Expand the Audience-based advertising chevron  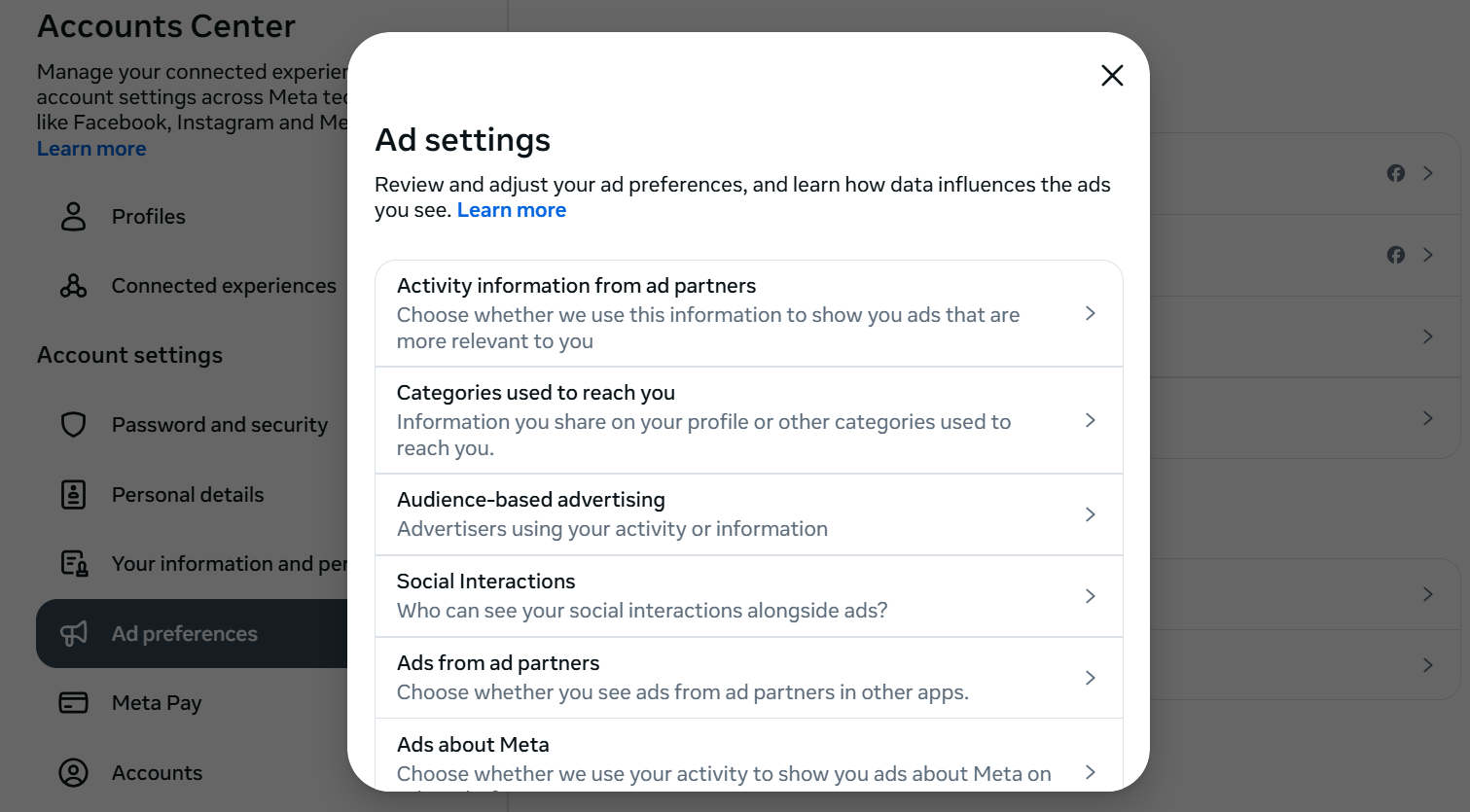pyautogui.click(x=1090, y=514)
